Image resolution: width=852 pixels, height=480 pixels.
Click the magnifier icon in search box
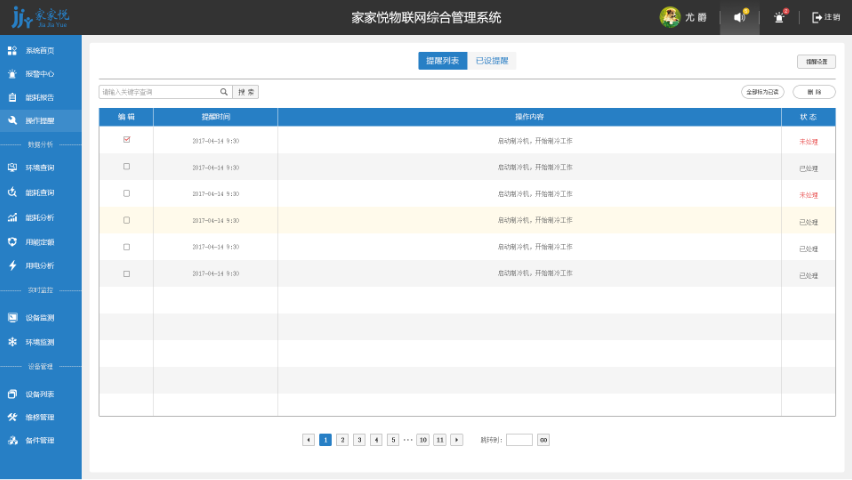[x=224, y=92]
